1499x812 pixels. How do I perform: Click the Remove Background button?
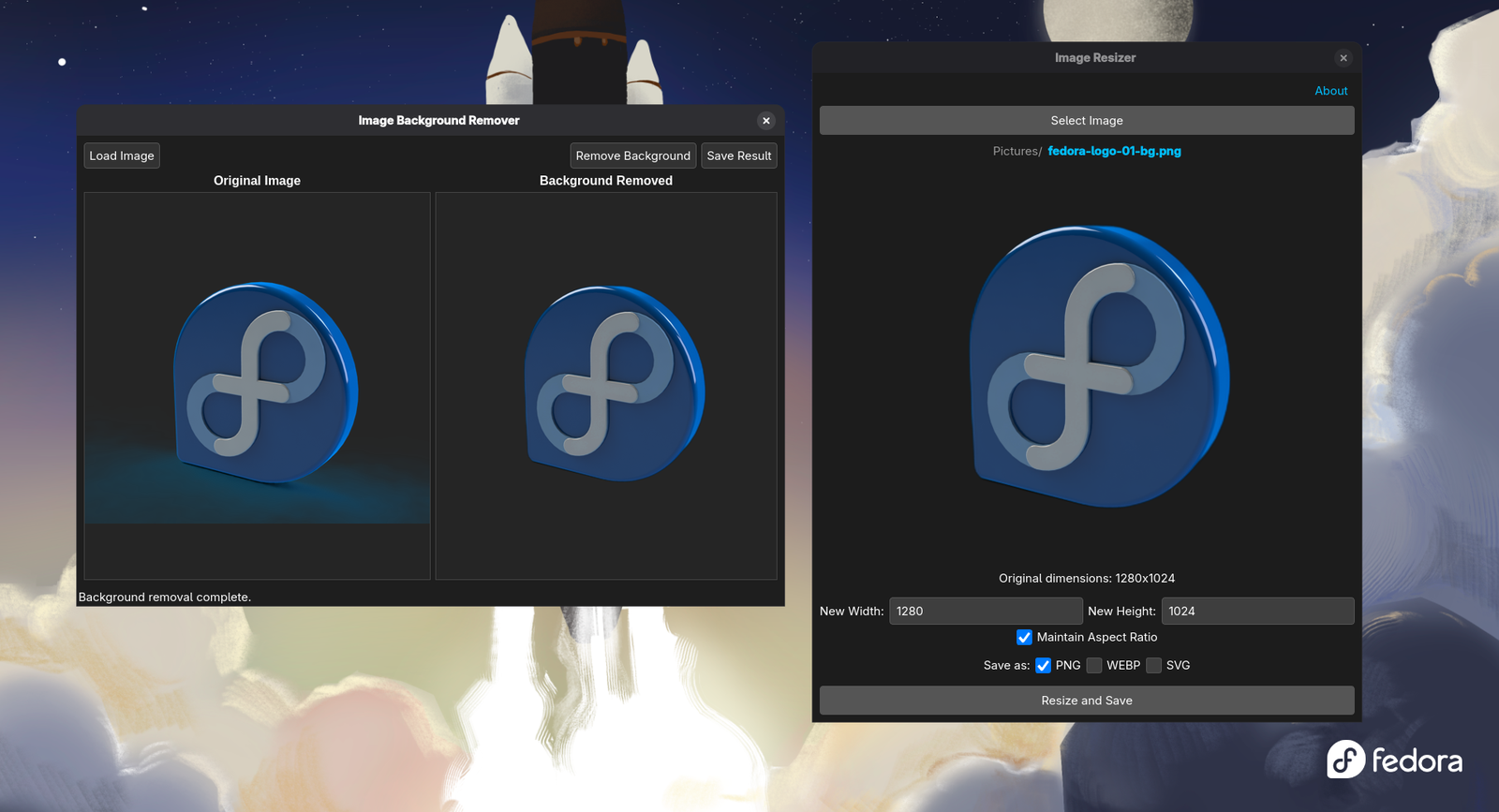(632, 155)
